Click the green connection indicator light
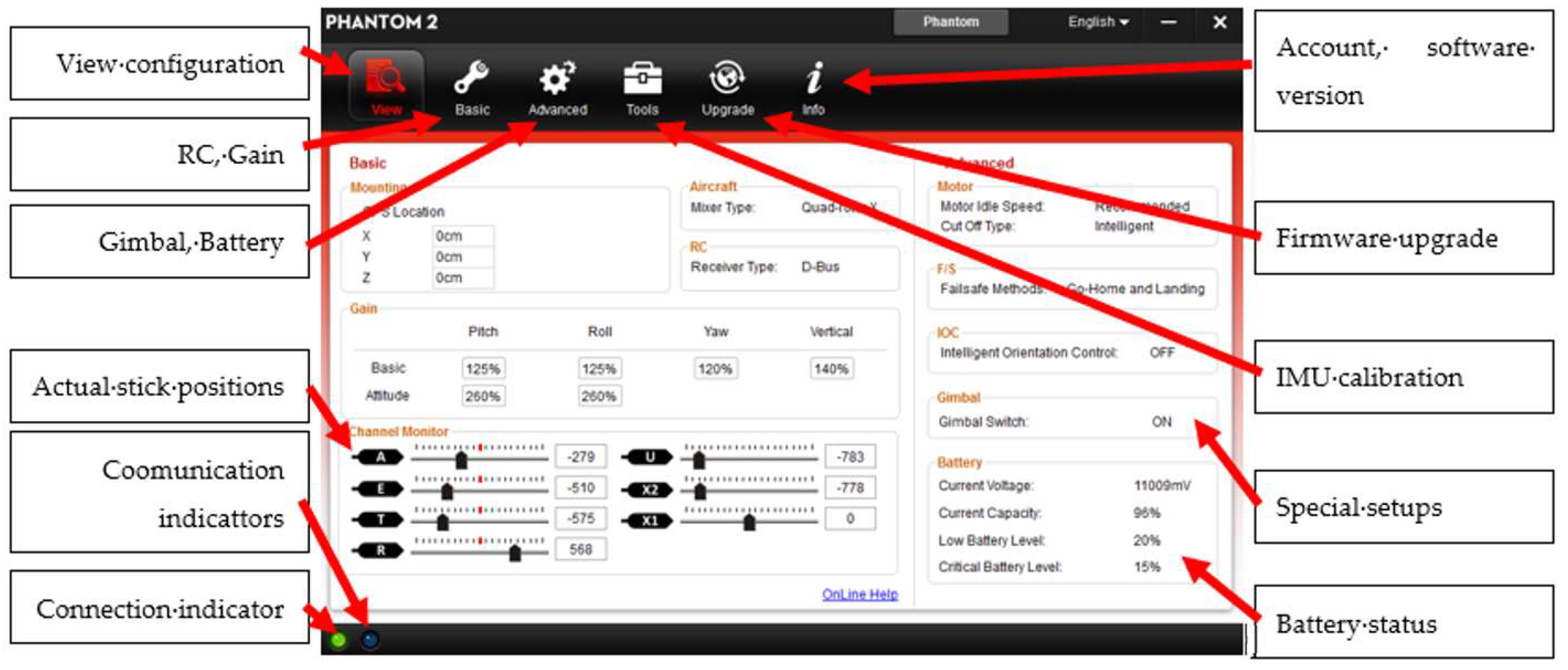 [339, 640]
